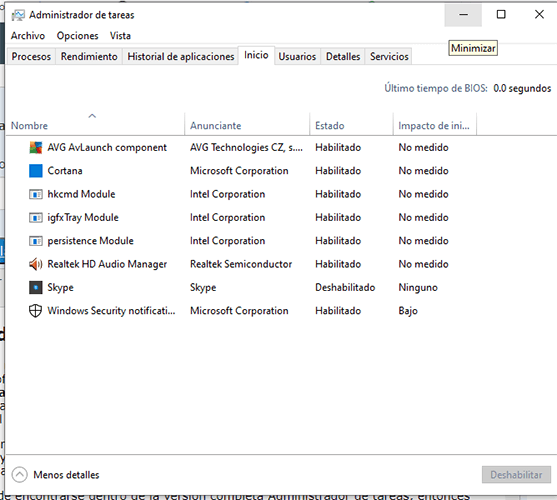
Task: Click No medido in the igfxTray row
Action: [x=423, y=217]
